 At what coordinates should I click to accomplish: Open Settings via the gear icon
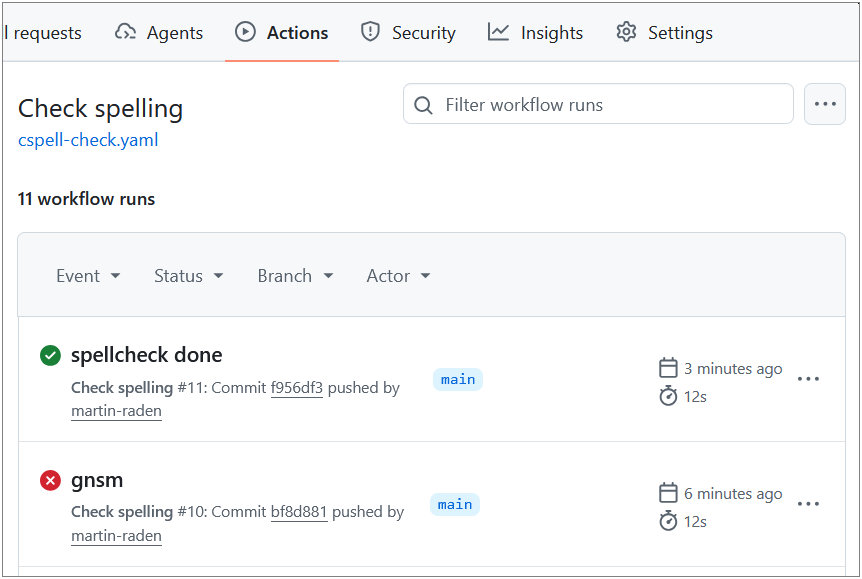[626, 32]
